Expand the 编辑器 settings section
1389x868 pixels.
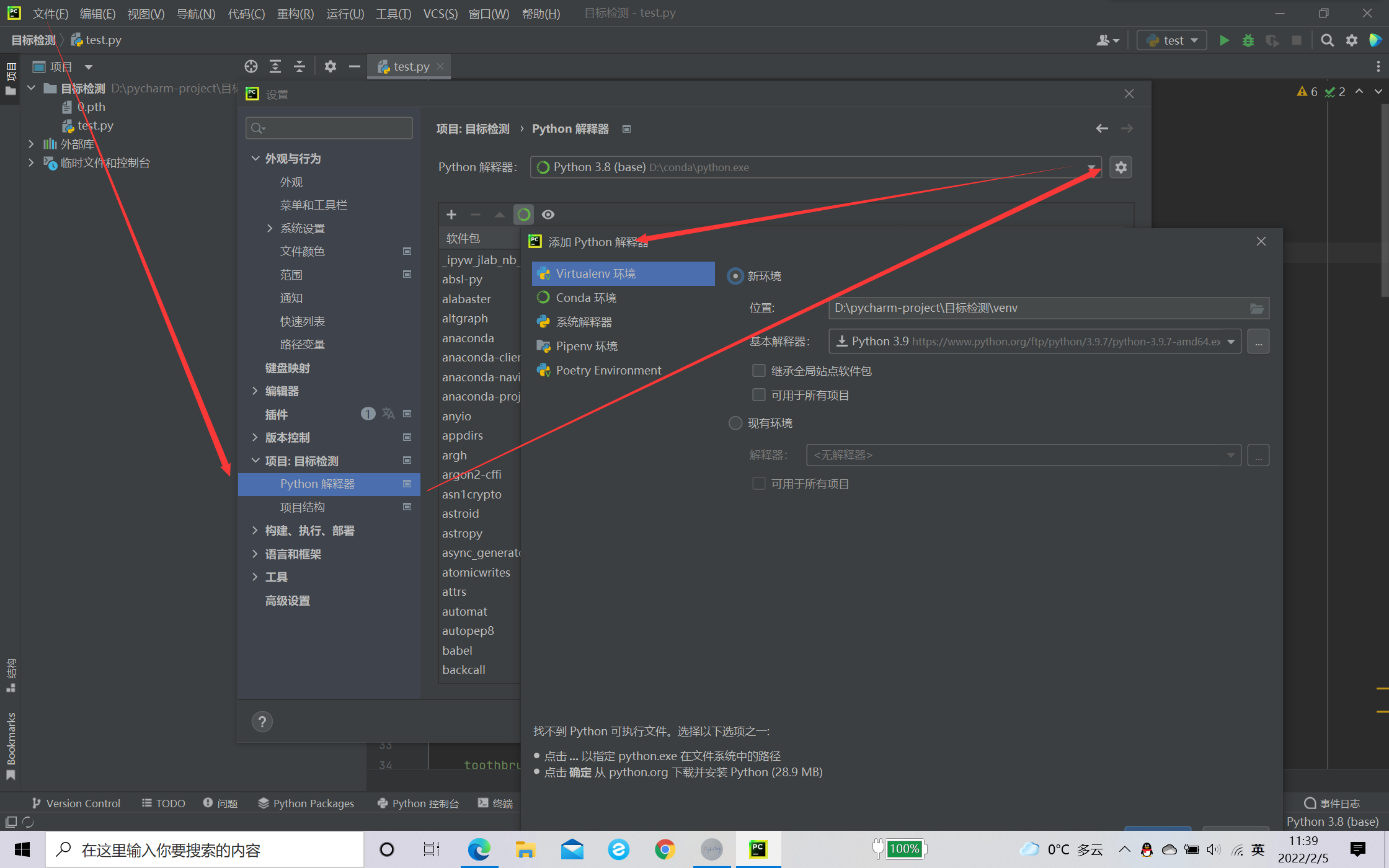(x=255, y=391)
